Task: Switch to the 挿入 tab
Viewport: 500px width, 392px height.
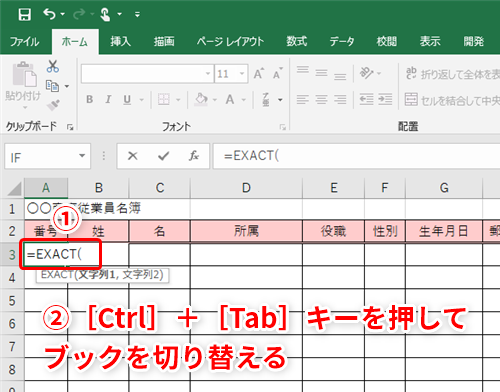Action: pos(121,42)
